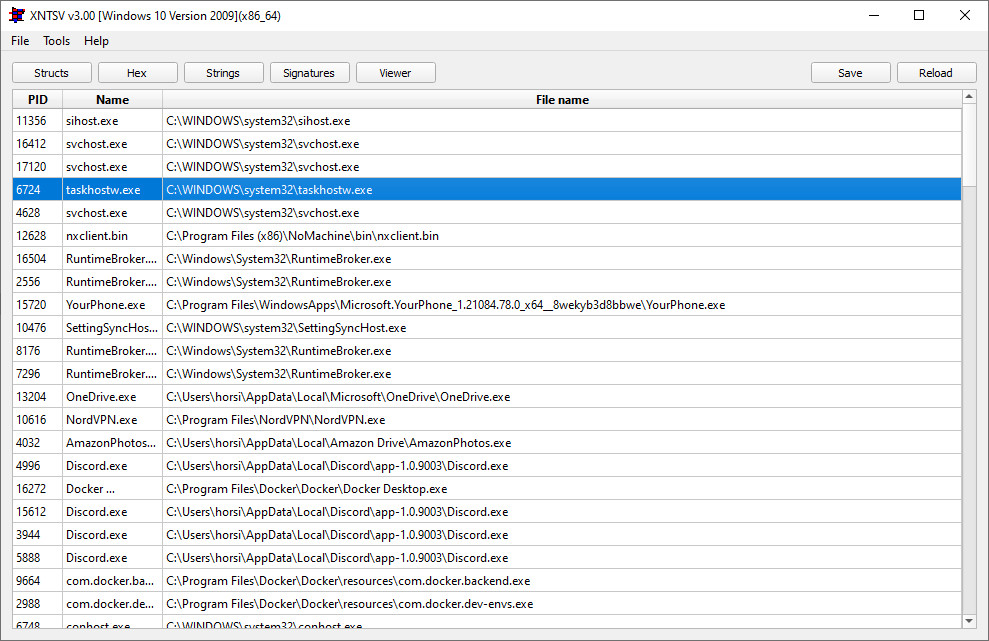Click the Viewer button
The height and width of the screenshot is (641, 989).
click(395, 73)
